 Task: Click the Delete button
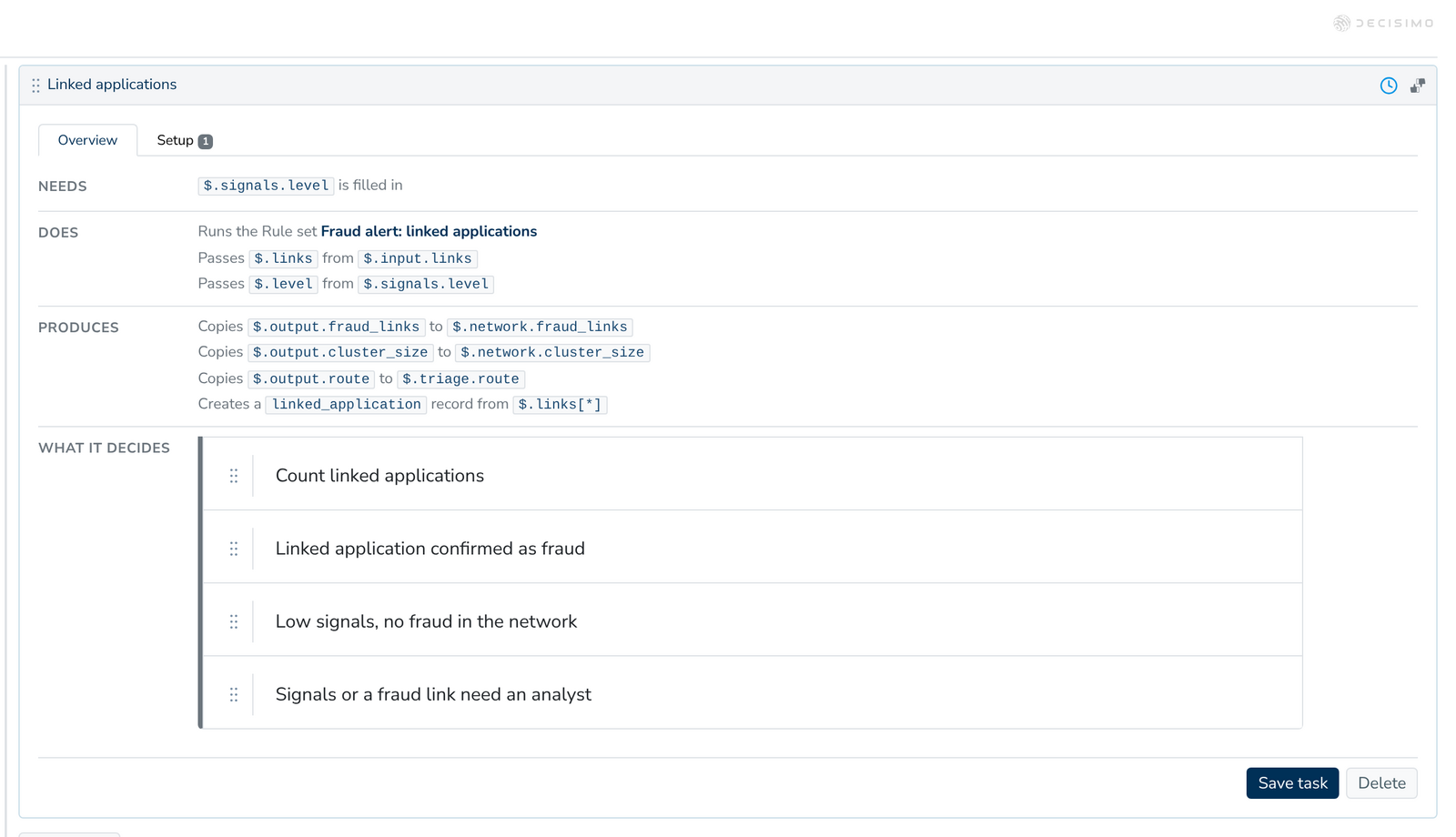click(1381, 783)
